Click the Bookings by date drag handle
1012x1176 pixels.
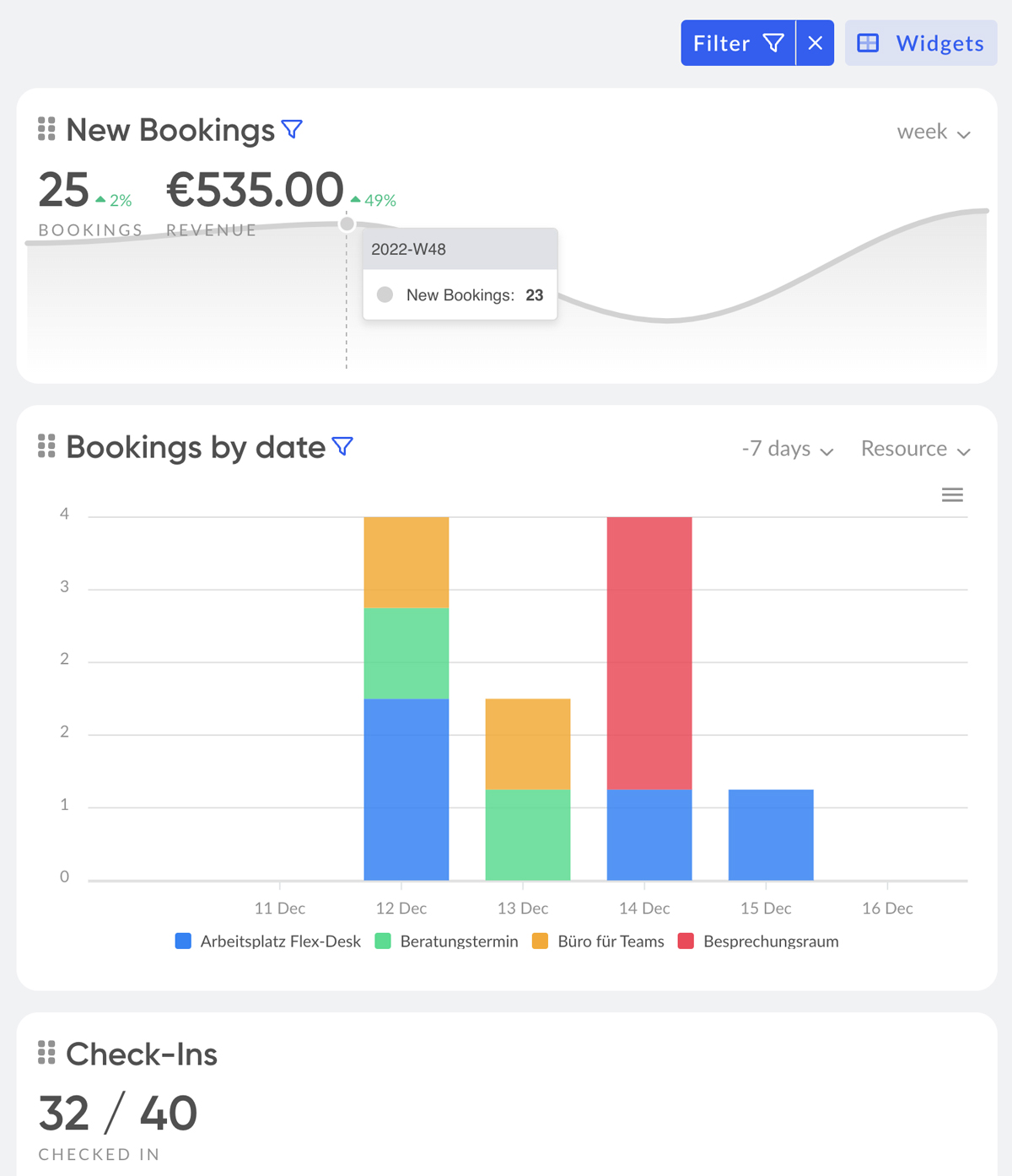[x=46, y=446]
